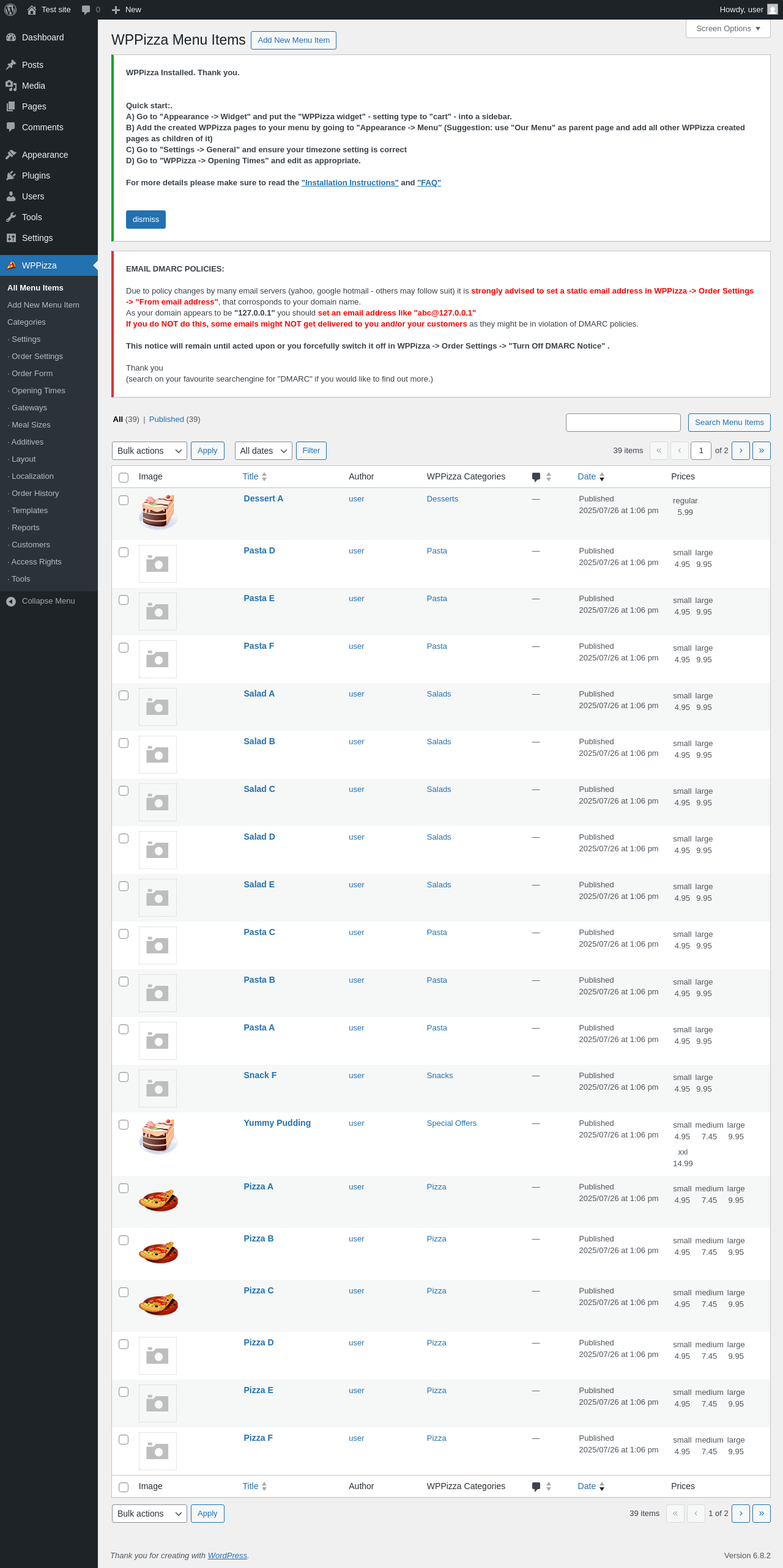Image resolution: width=783 pixels, height=1568 pixels.
Task: Check the Salad A row checkbox
Action: coord(124,695)
